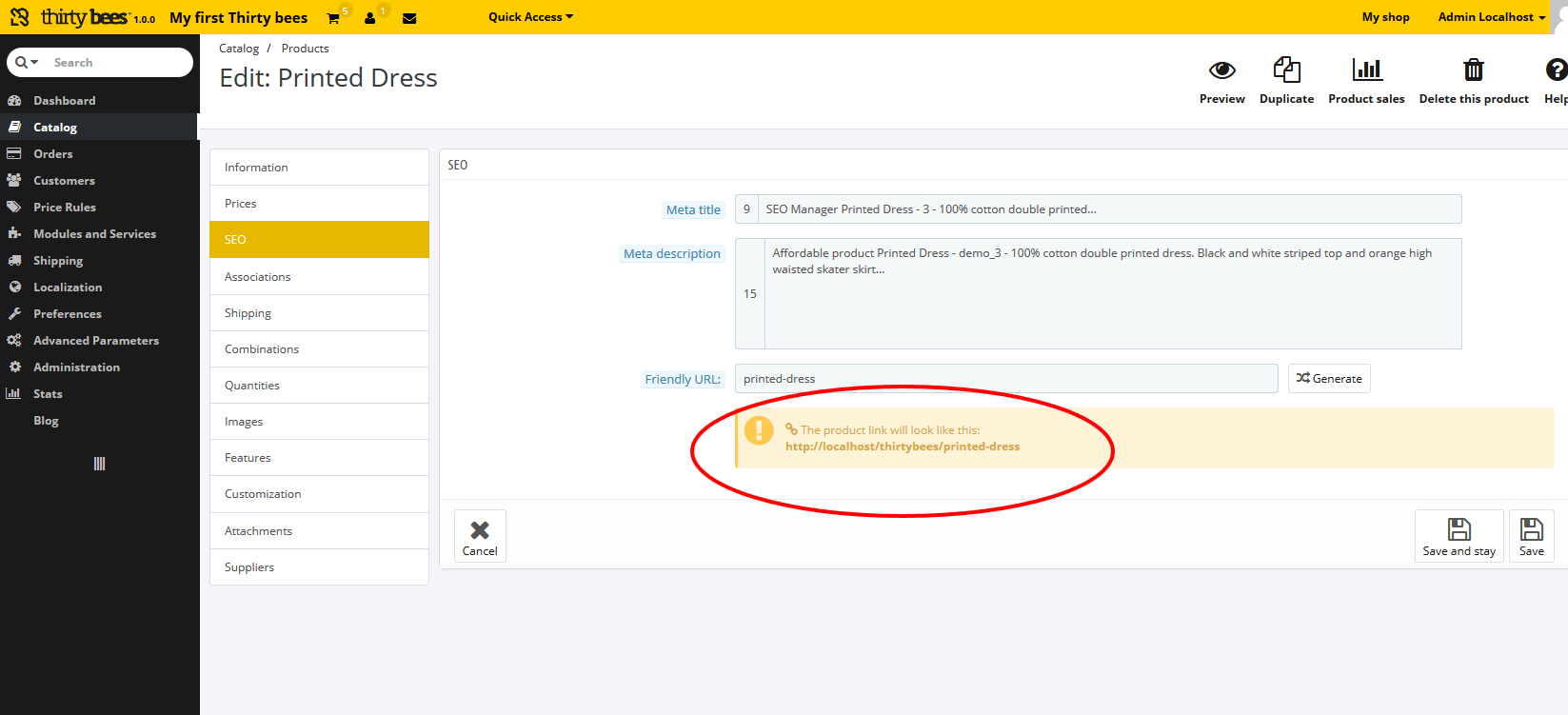Open the Images tab
Image resolution: width=1568 pixels, height=715 pixels.
pyautogui.click(x=319, y=422)
